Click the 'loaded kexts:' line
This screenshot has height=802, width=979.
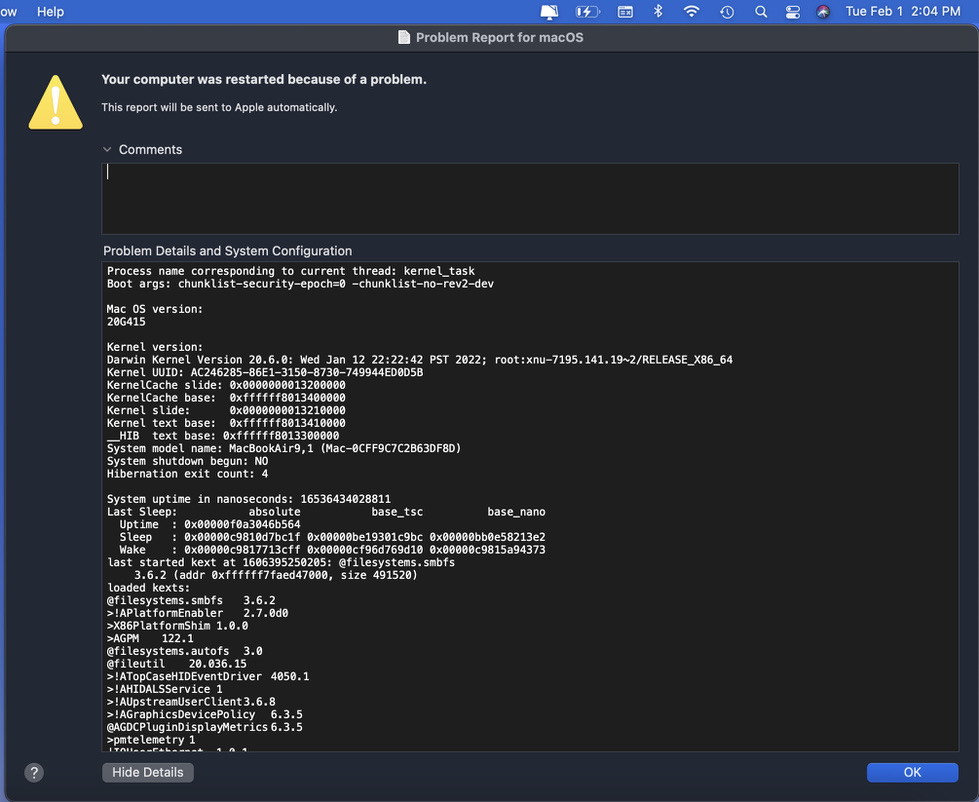coord(149,587)
